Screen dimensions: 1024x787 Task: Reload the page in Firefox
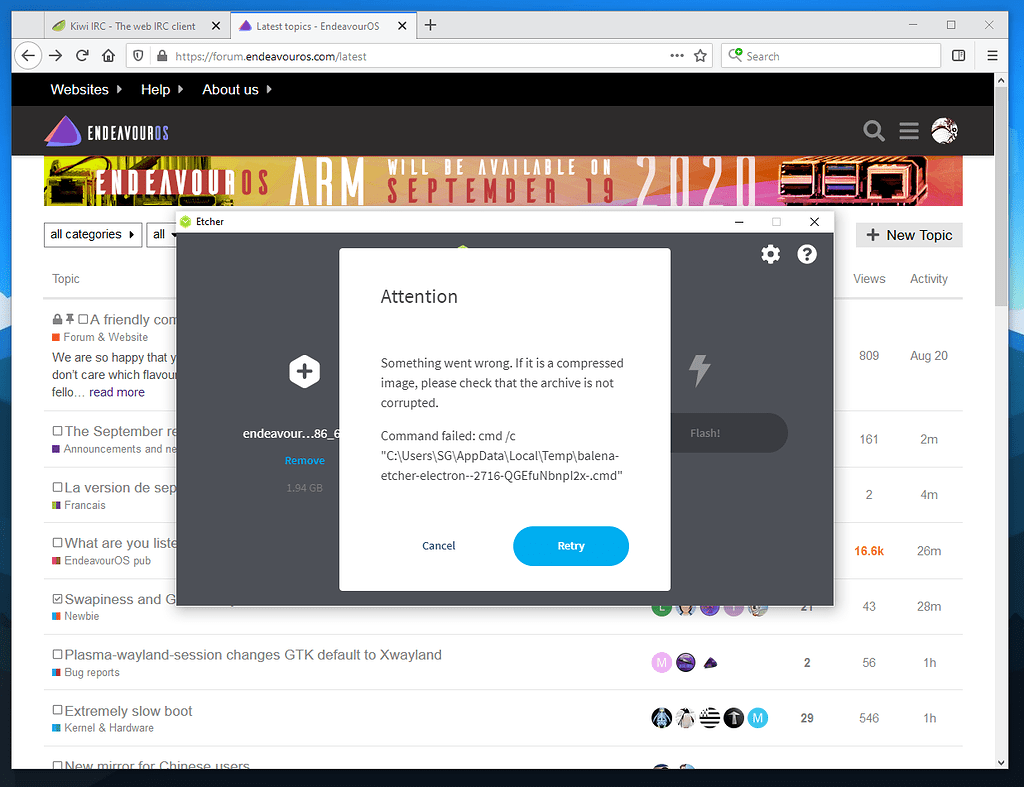(82, 56)
